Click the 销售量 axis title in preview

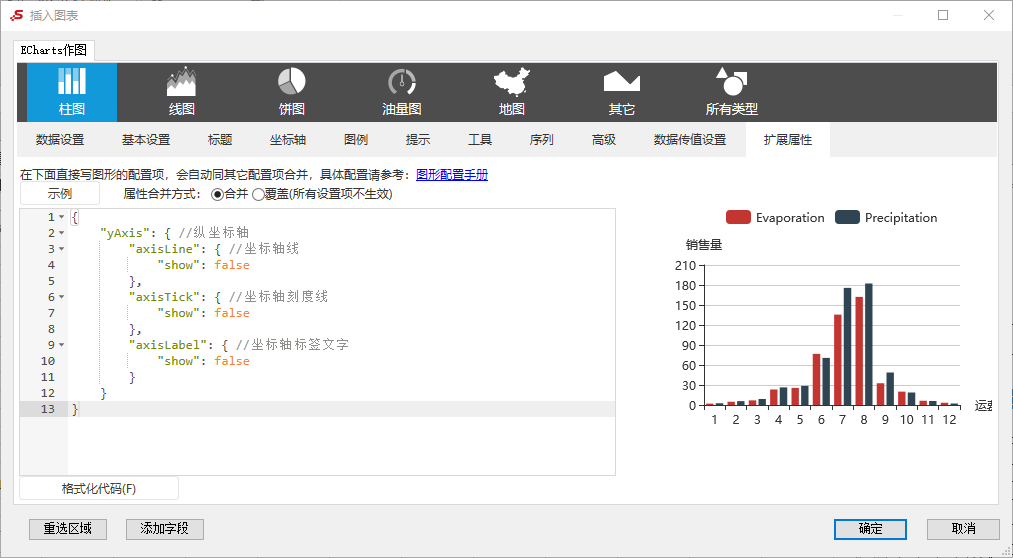point(704,245)
